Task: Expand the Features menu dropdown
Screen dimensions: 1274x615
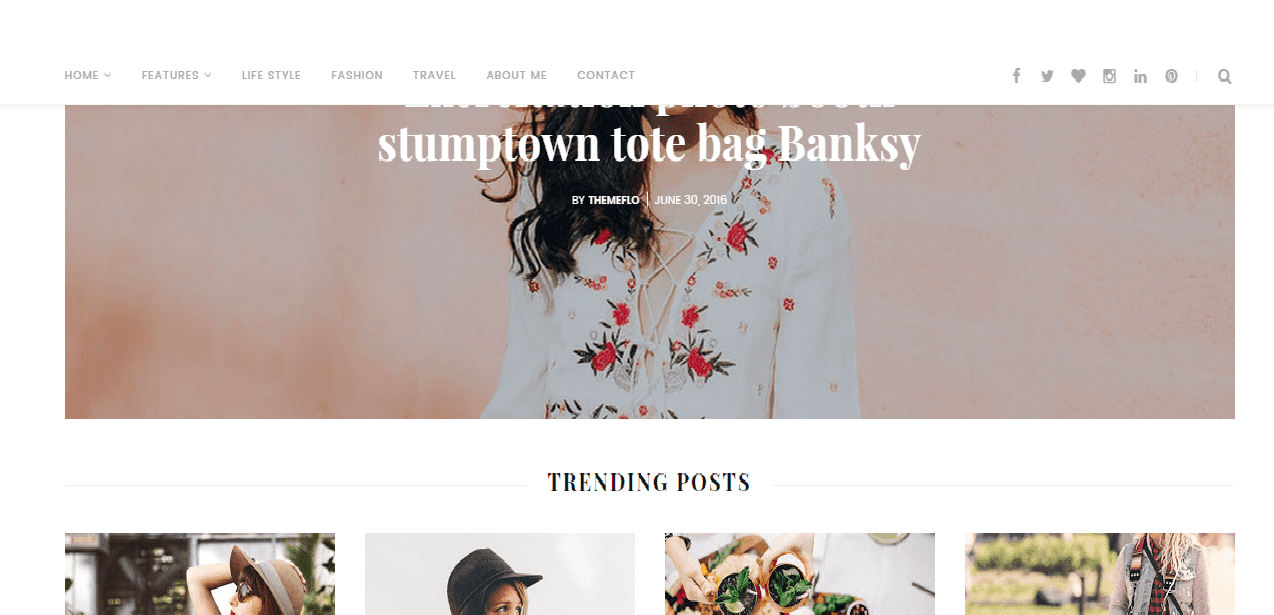Action: click(x=177, y=75)
